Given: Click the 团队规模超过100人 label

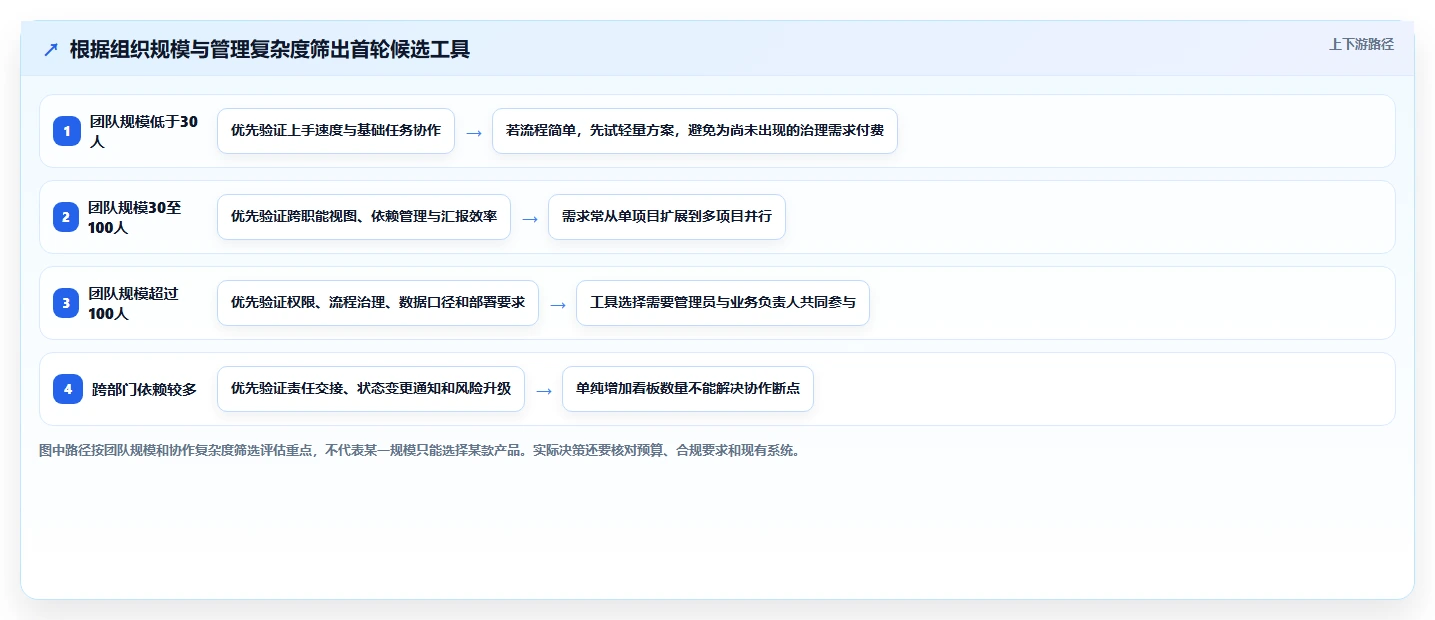Looking at the screenshot, I should point(133,303).
